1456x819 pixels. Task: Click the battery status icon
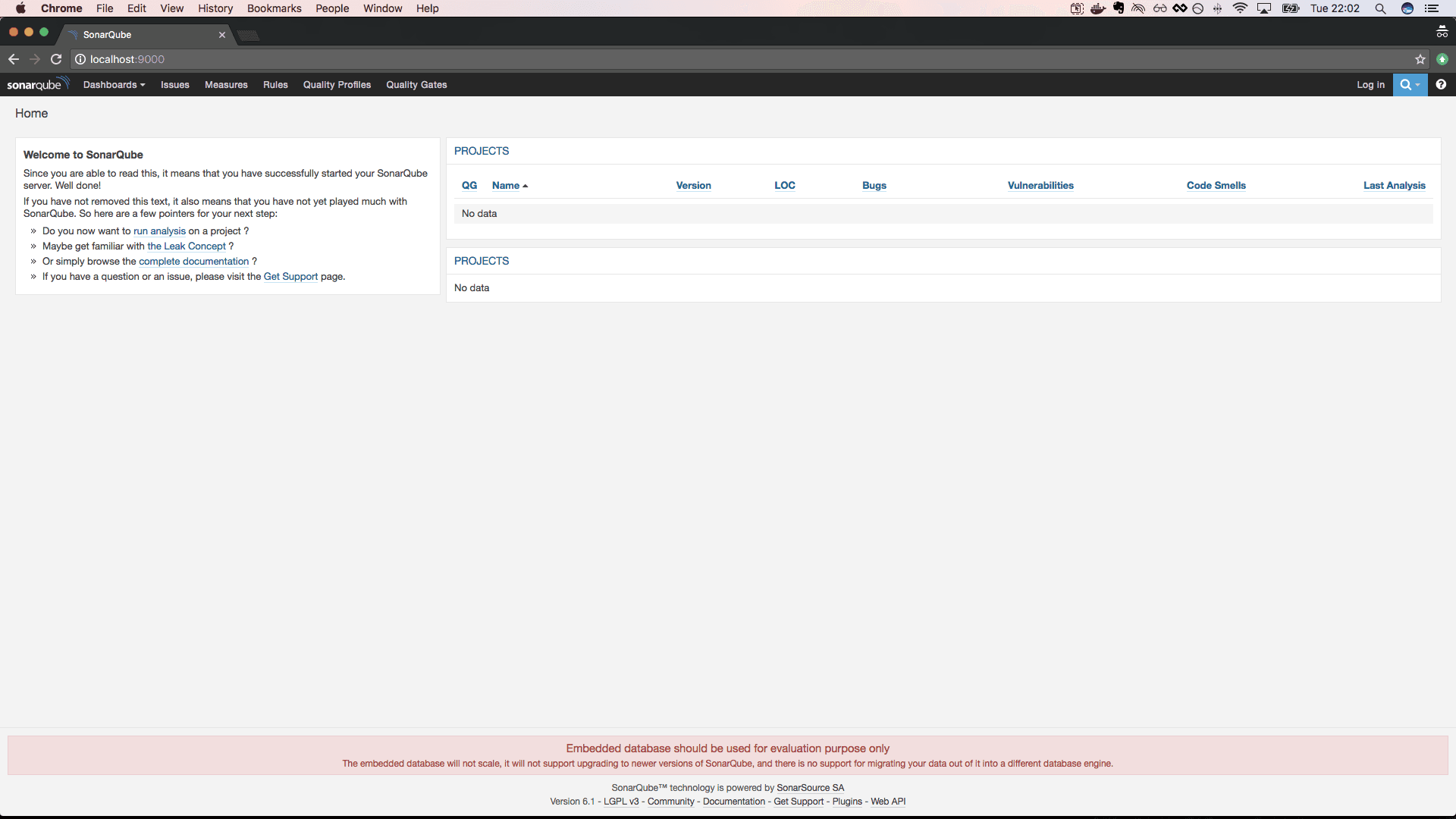1291,8
